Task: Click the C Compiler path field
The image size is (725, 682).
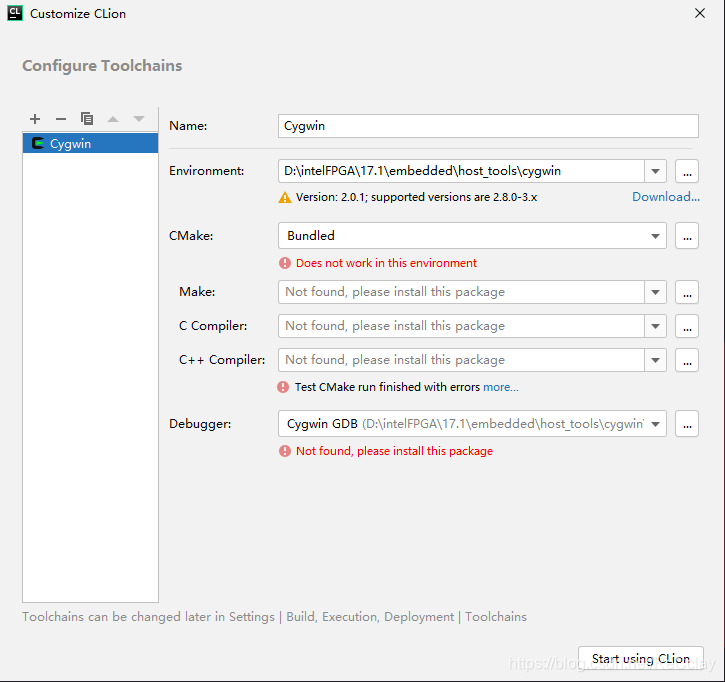Action: (461, 326)
